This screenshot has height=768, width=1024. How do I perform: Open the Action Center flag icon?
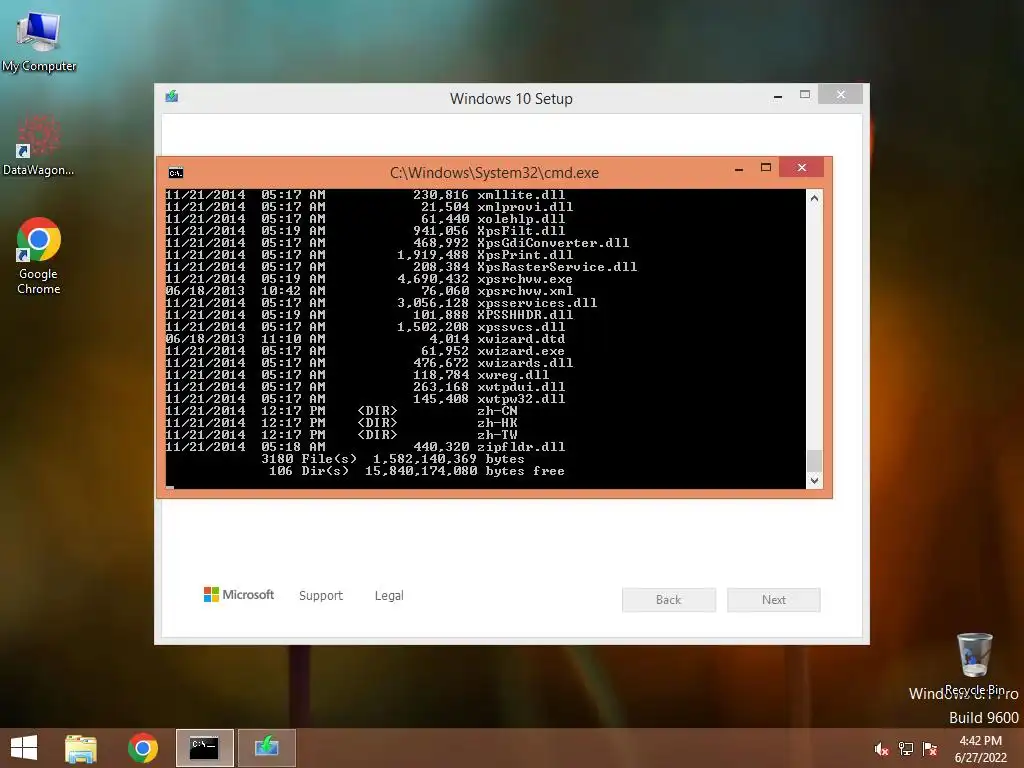[930, 749]
